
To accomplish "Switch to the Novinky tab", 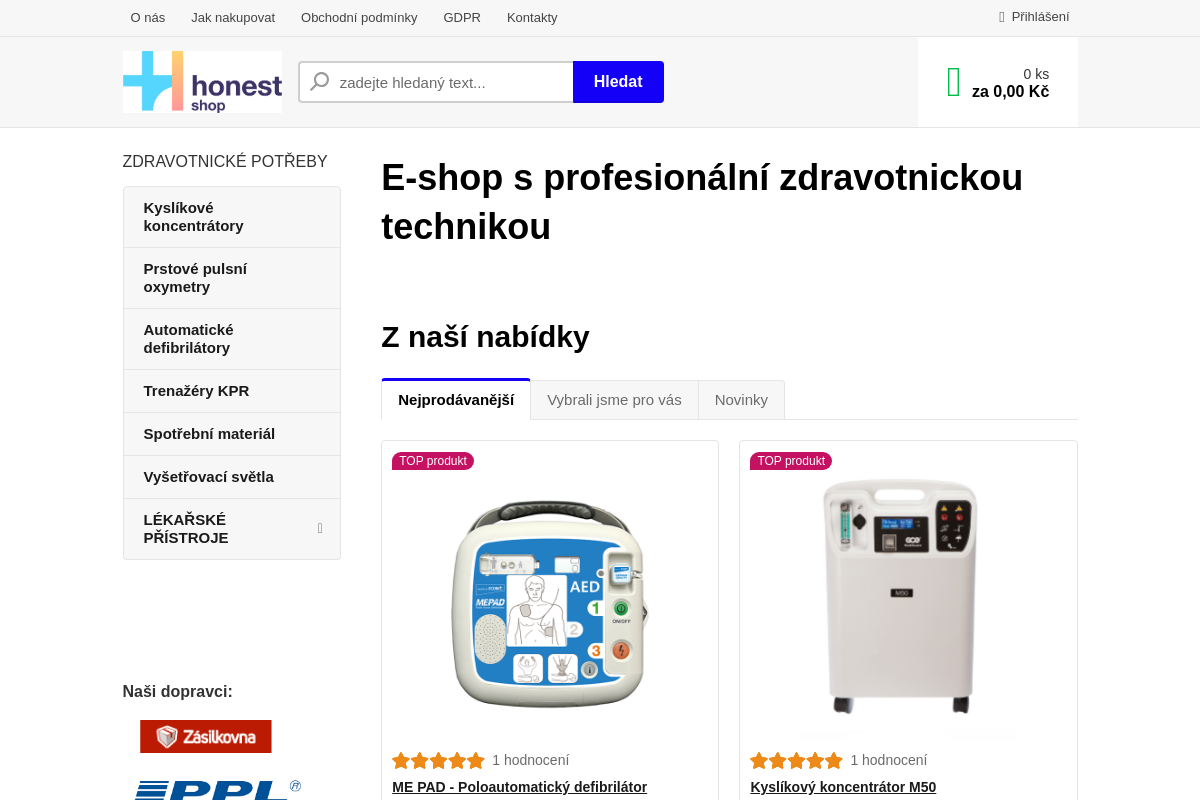I will (x=741, y=399).
